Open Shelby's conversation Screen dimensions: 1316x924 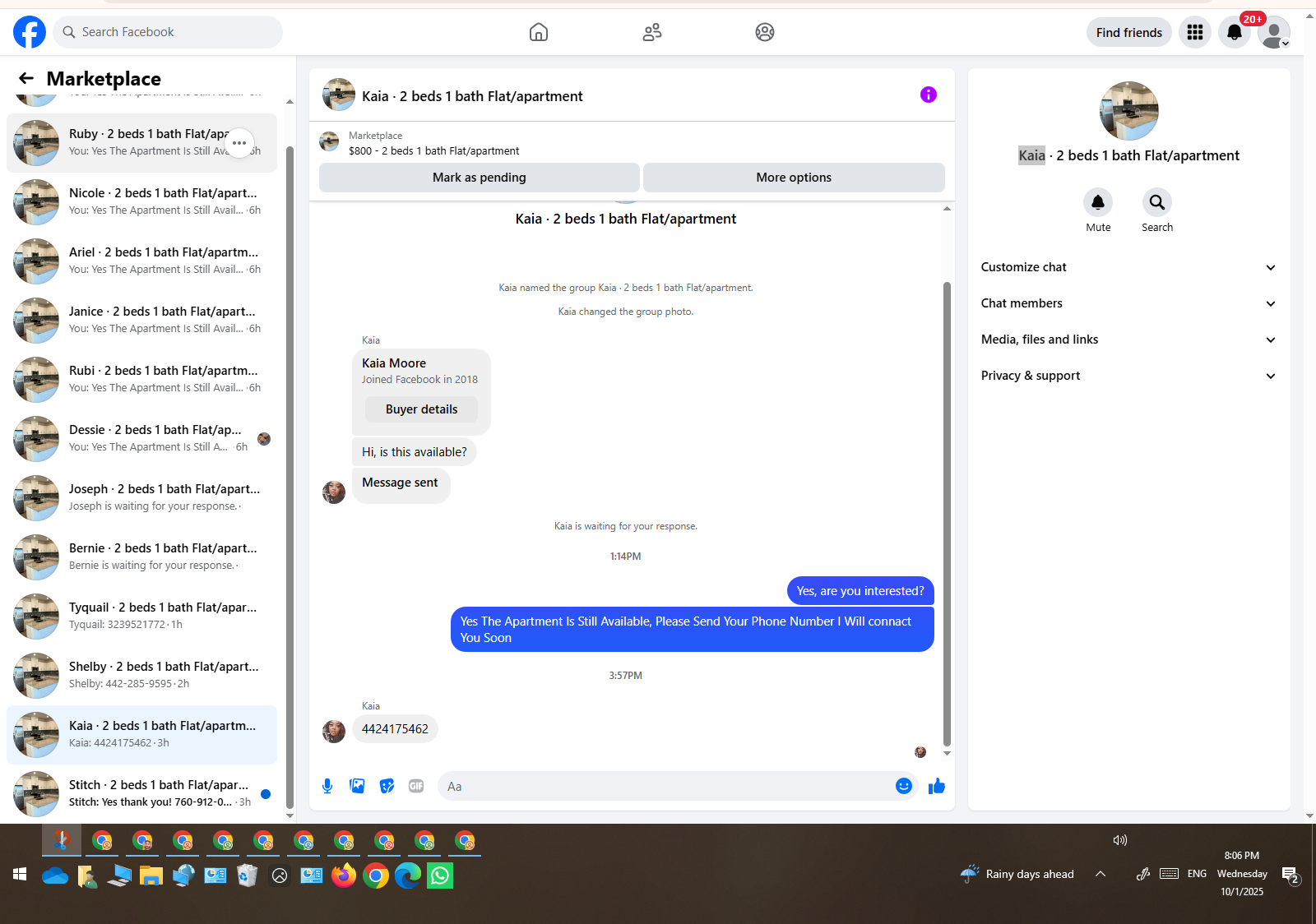141,676
